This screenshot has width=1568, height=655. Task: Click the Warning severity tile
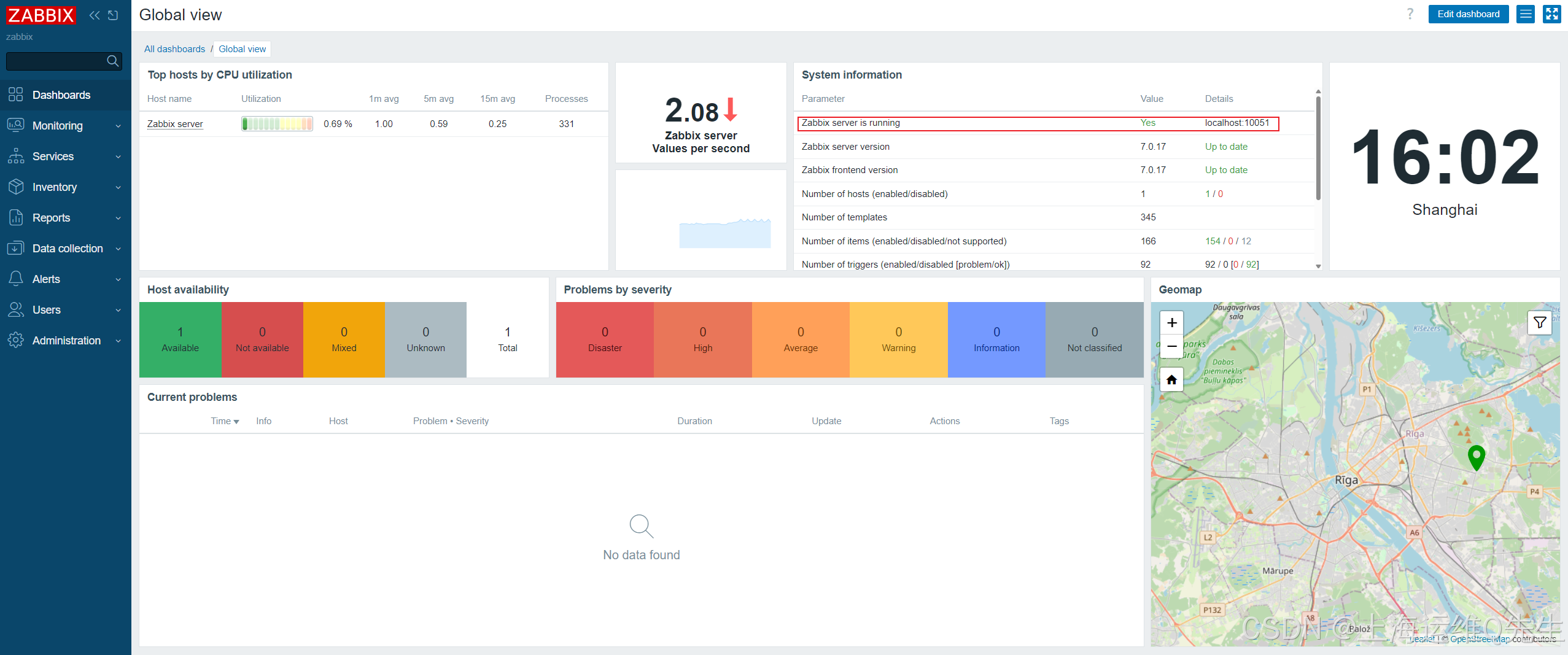pos(899,339)
